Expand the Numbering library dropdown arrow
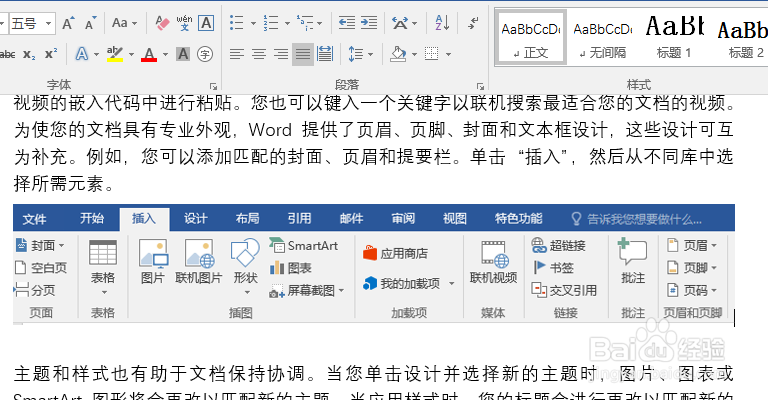 point(287,23)
